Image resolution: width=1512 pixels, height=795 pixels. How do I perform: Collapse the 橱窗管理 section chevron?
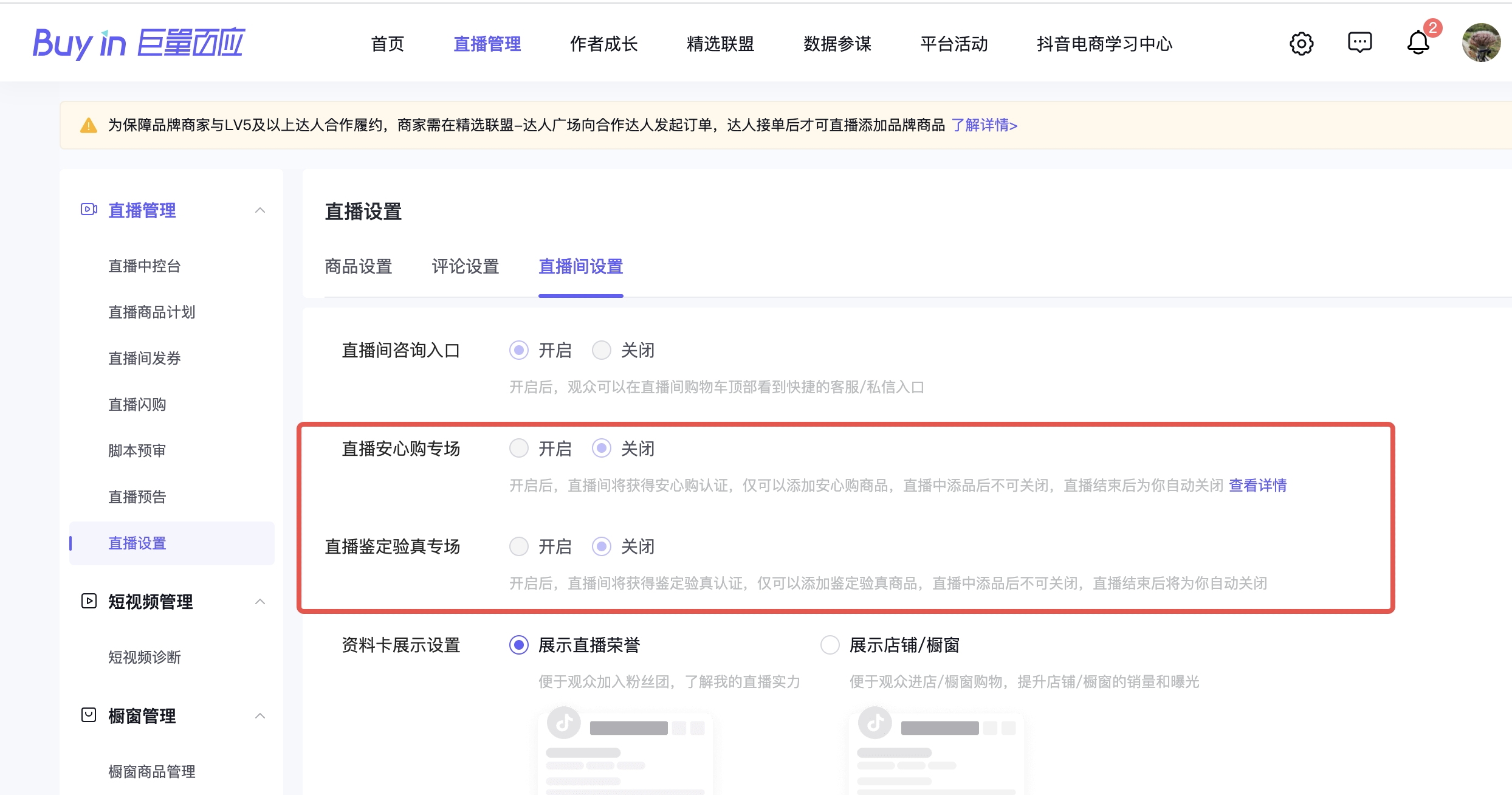coord(260,715)
